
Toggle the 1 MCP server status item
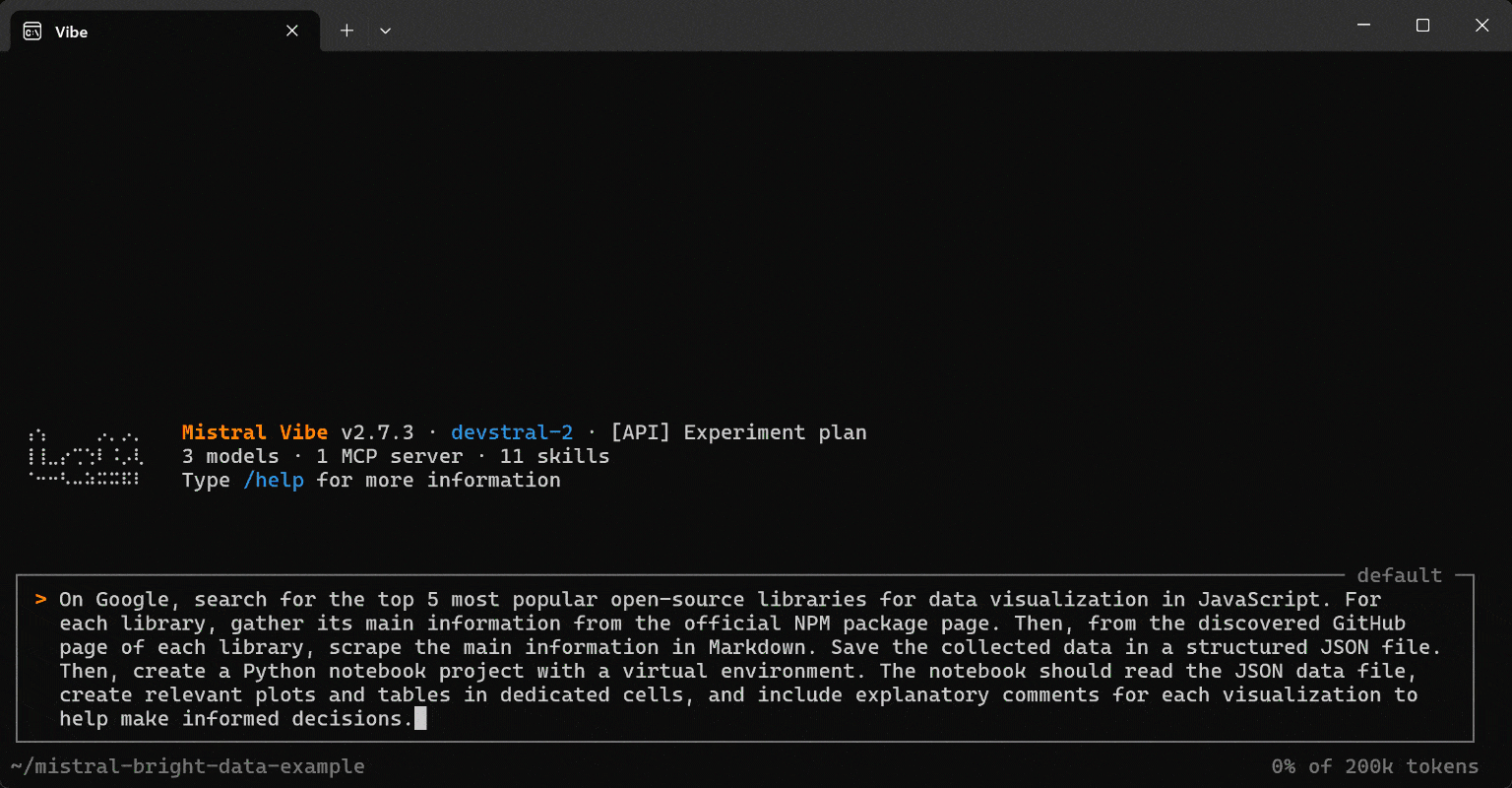[x=389, y=455]
